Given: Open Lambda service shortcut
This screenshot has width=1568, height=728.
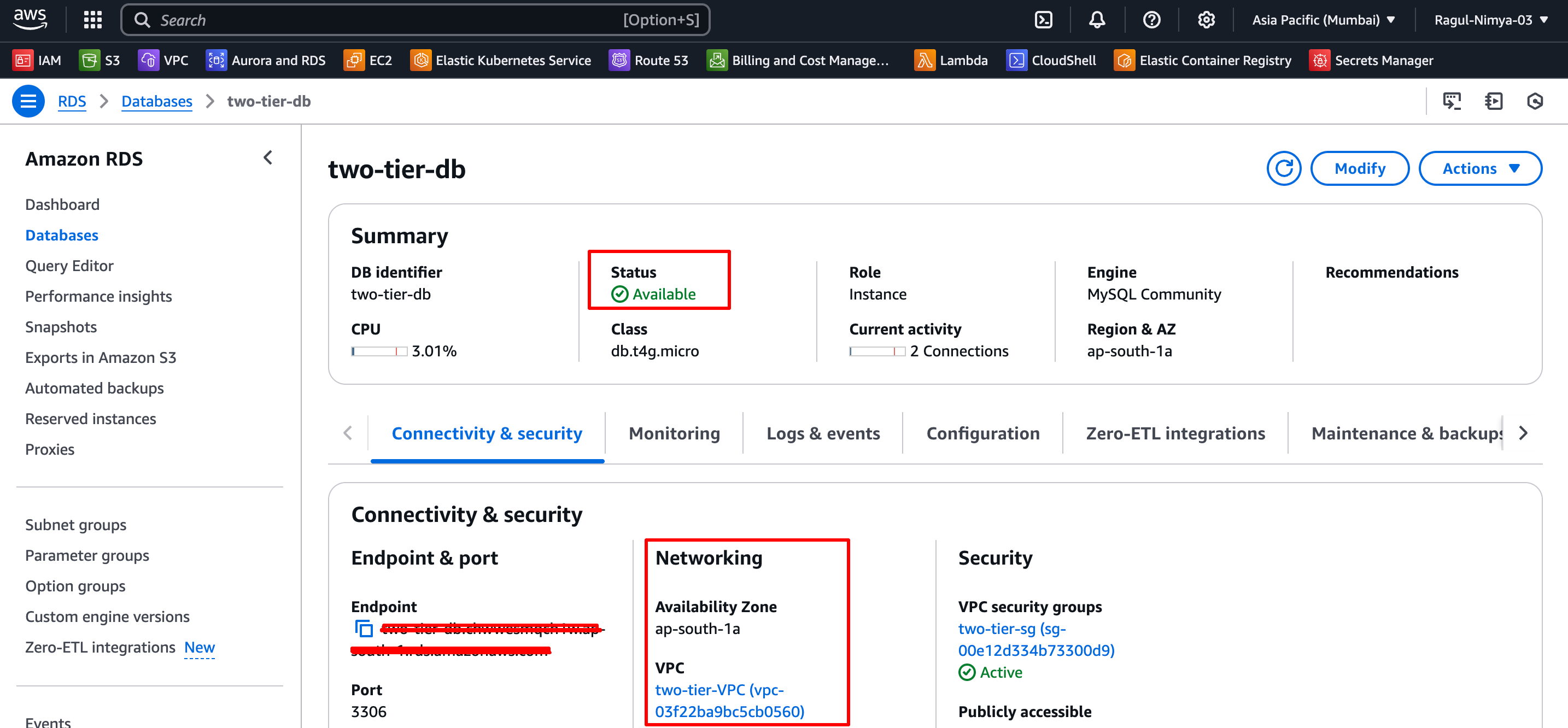Looking at the screenshot, I should 951,60.
